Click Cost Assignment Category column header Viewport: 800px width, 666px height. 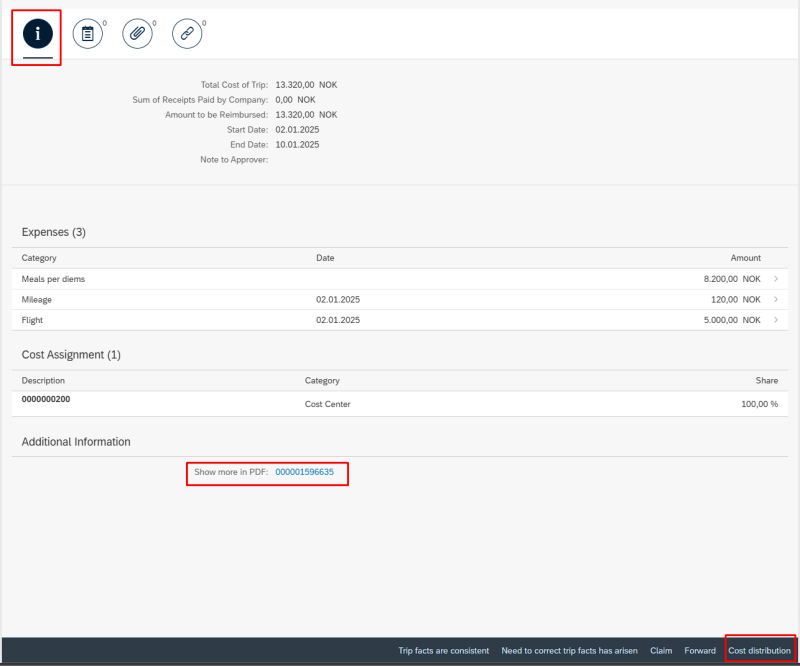[322, 380]
